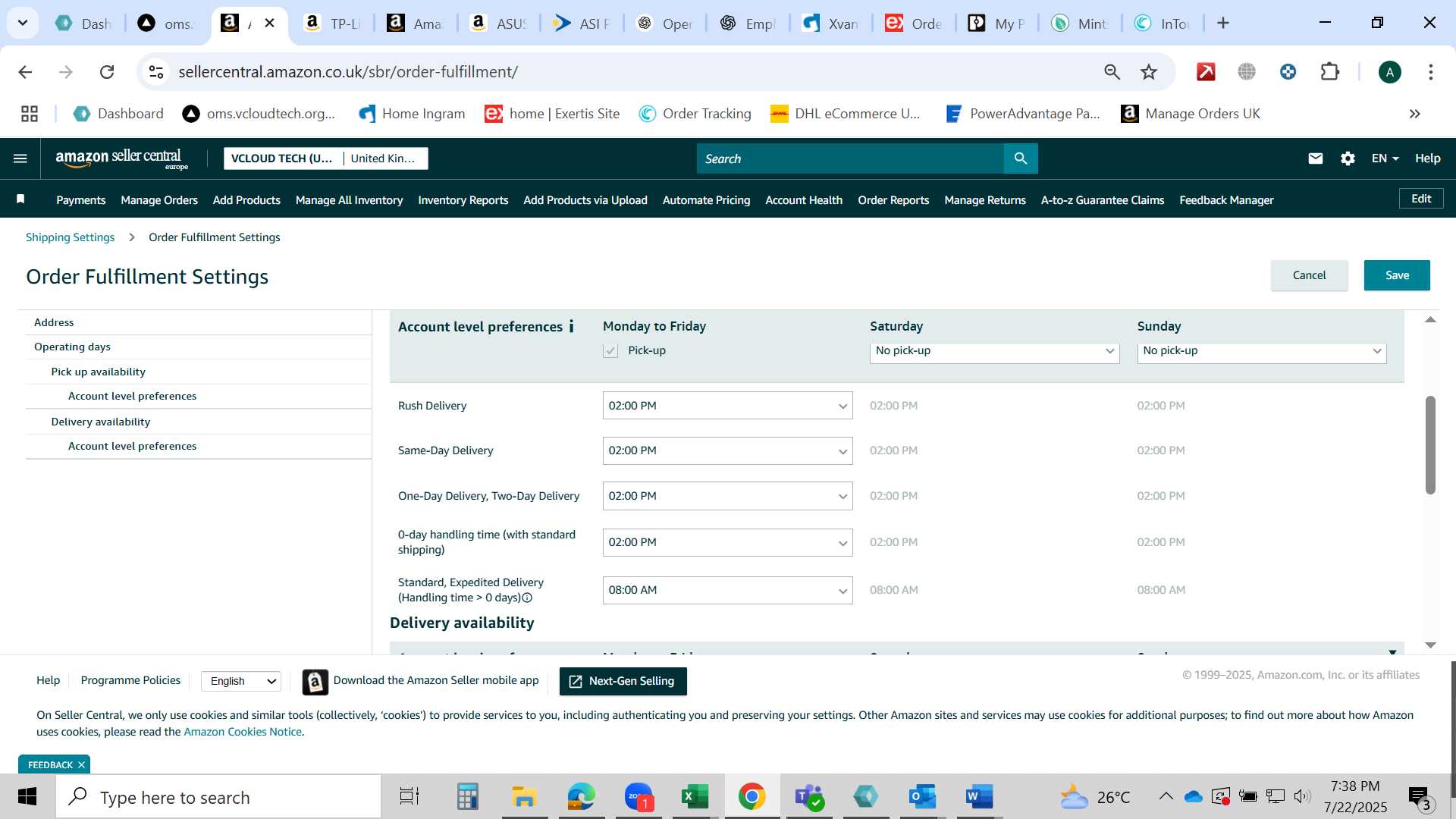Open a new browser tab
Viewport: 1456px width, 819px height.
pos(1222,24)
